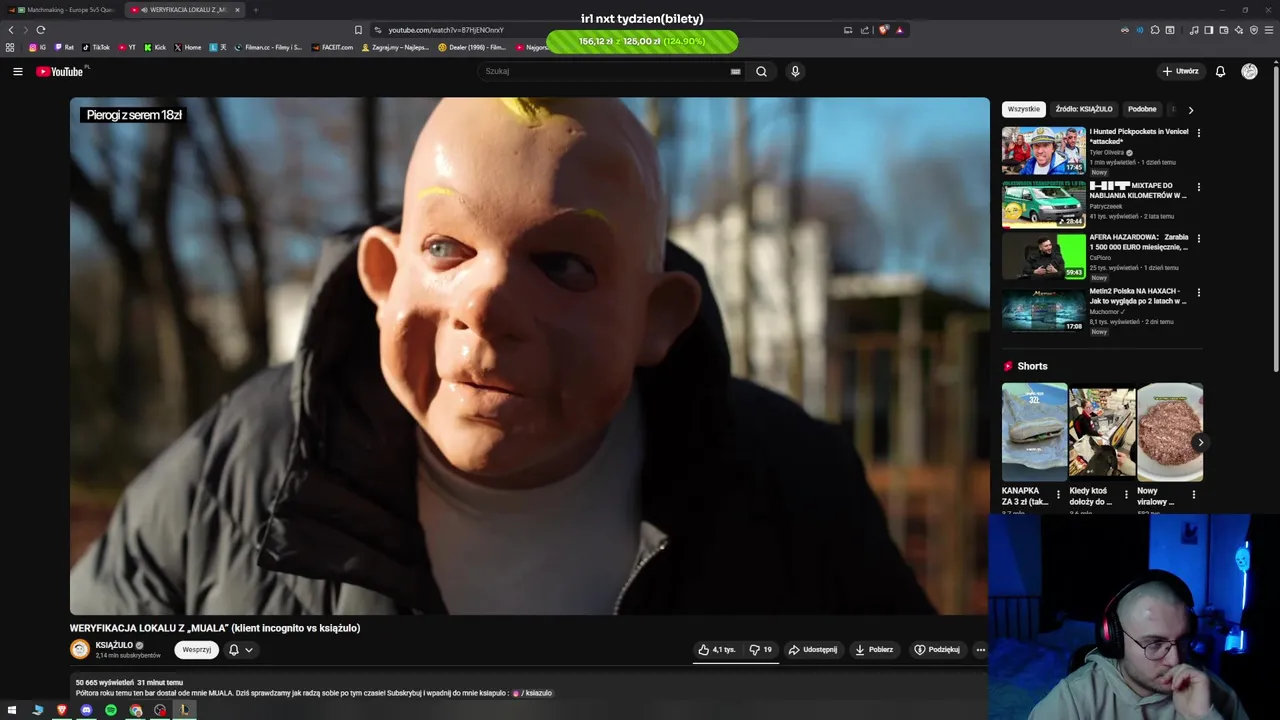Open ksiazulo Instagram link in description
Image resolution: width=1280 pixels, height=720 pixels.
532,693
